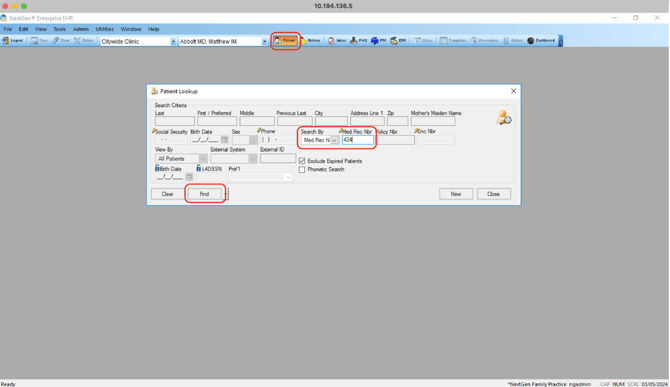Open the Utilities menu
Screen dimensions: 670x387
coord(105,29)
